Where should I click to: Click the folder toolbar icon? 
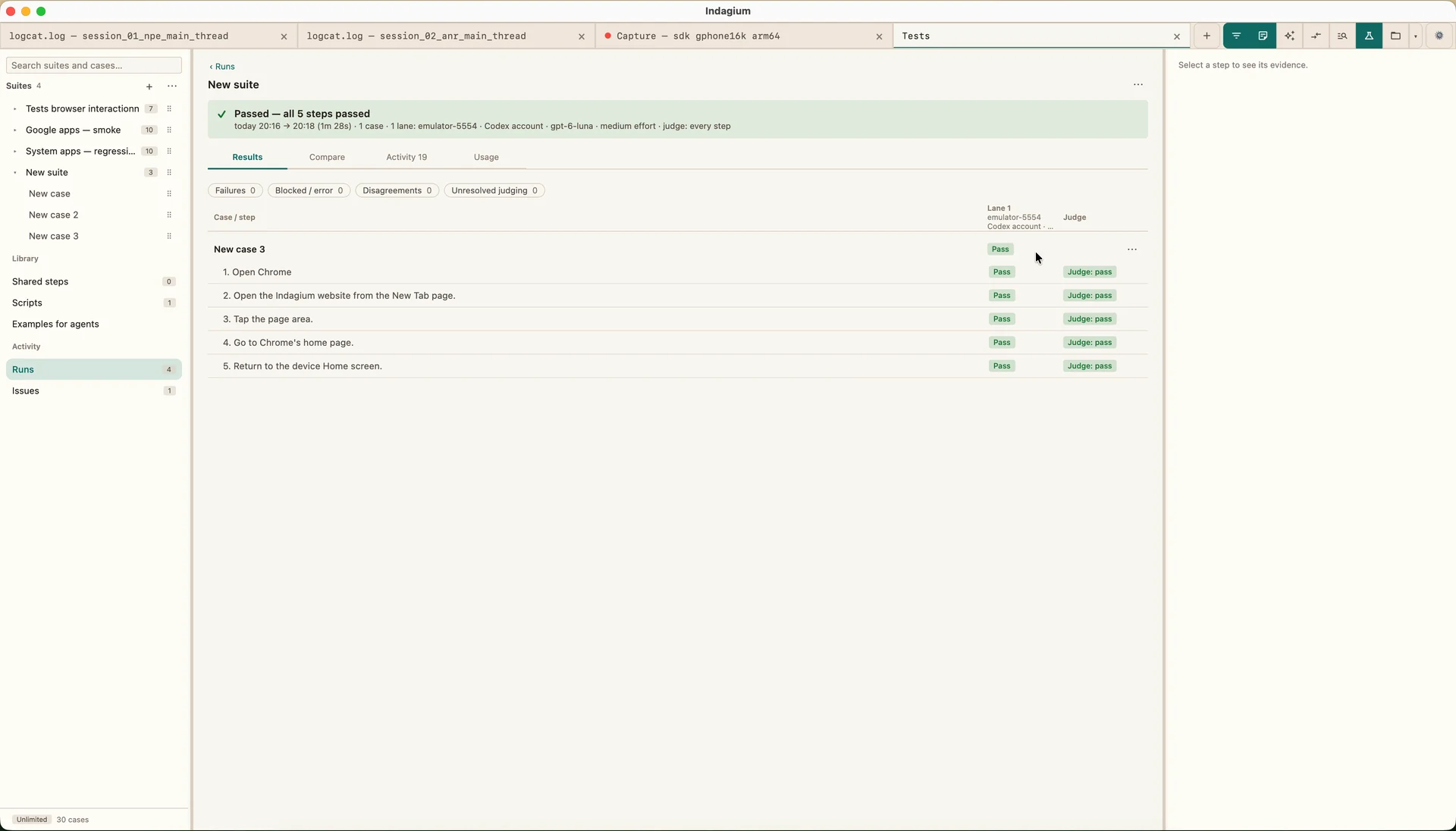pyautogui.click(x=1395, y=36)
